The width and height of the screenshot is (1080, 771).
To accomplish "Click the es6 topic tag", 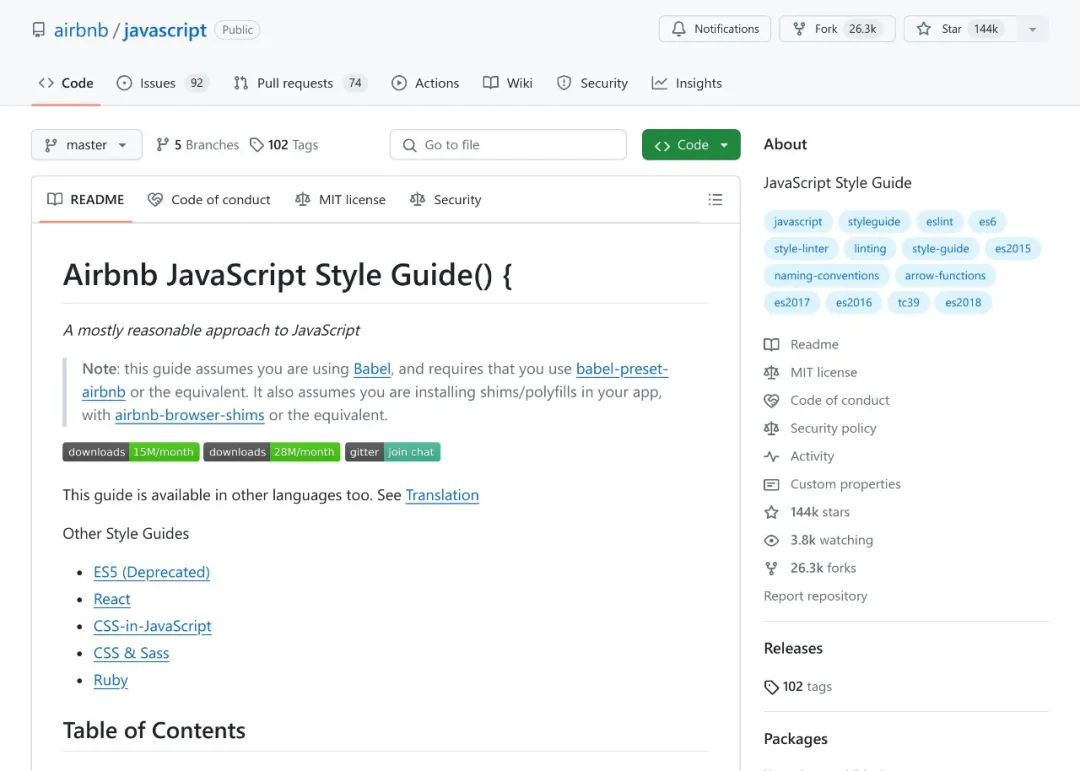I will tap(987, 222).
